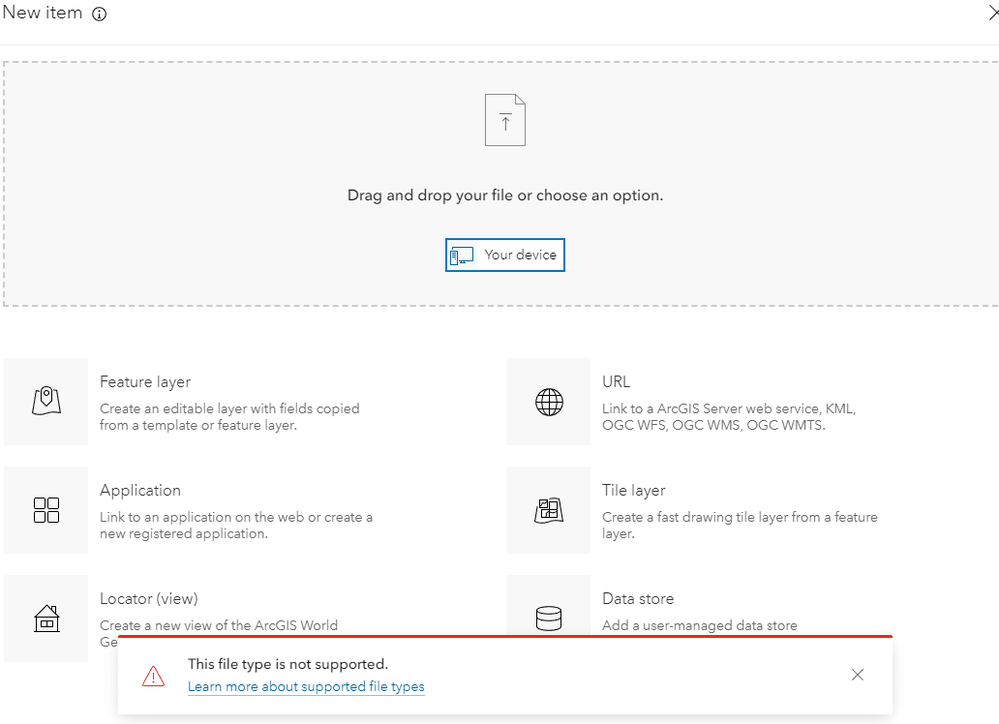Image resolution: width=999 pixels, height=724 pixels.
Task: Click the Tile layer icon
Action: click(549, 510)
